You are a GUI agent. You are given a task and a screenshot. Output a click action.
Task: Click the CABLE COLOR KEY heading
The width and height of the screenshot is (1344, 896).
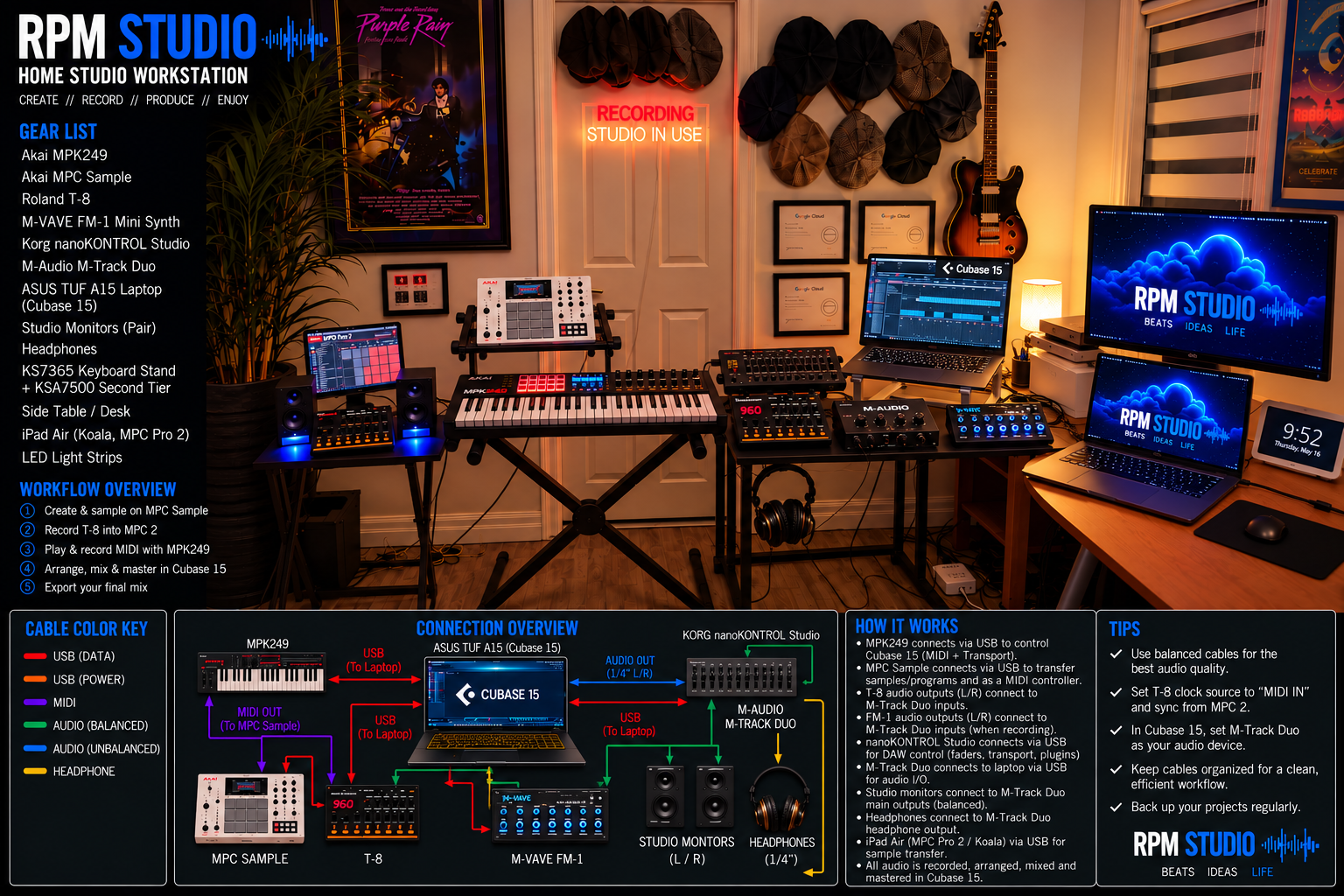point(87,629)
